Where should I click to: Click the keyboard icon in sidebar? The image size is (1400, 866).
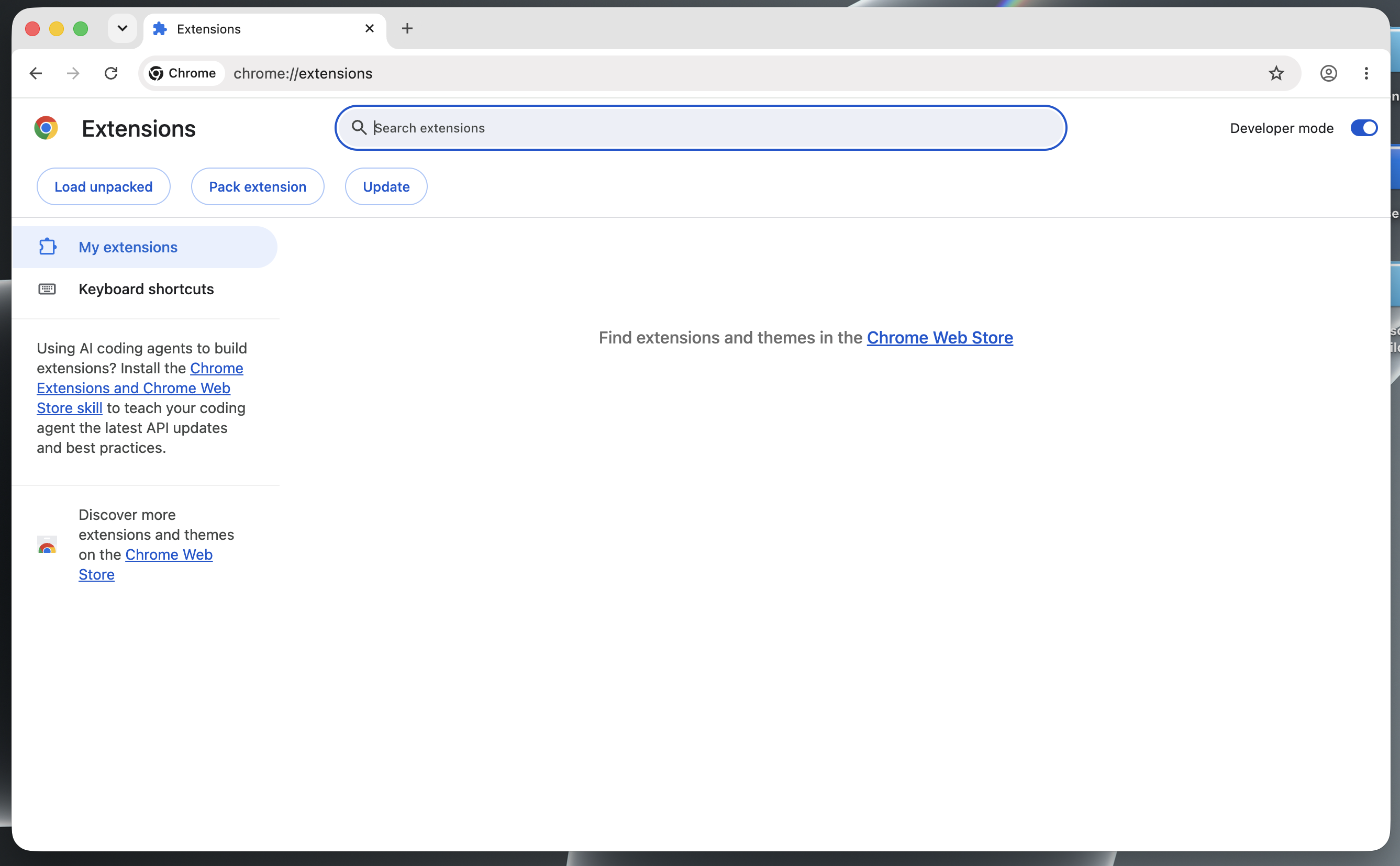click(47, 288)
